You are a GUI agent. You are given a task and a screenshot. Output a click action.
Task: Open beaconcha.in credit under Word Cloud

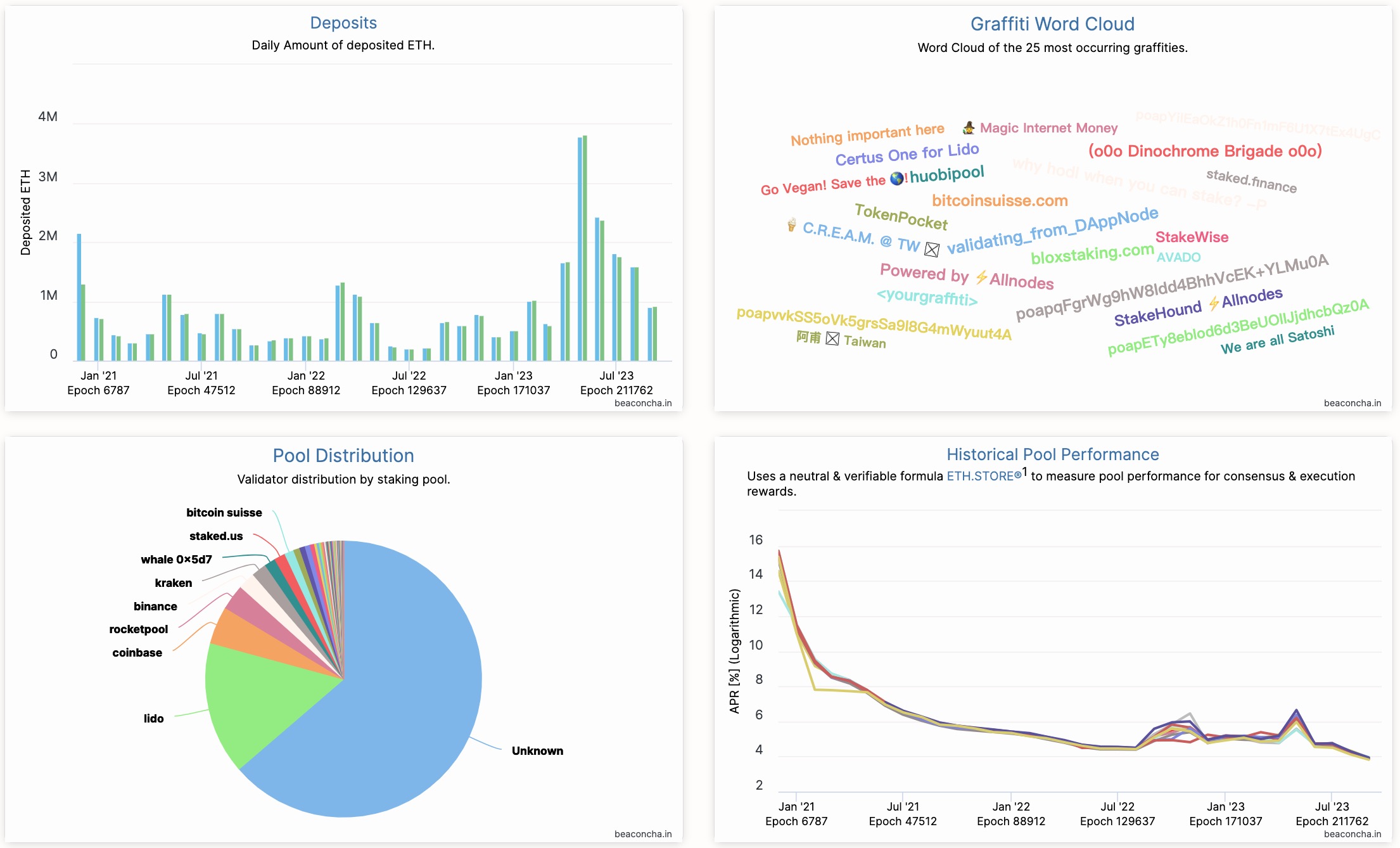1352,403
